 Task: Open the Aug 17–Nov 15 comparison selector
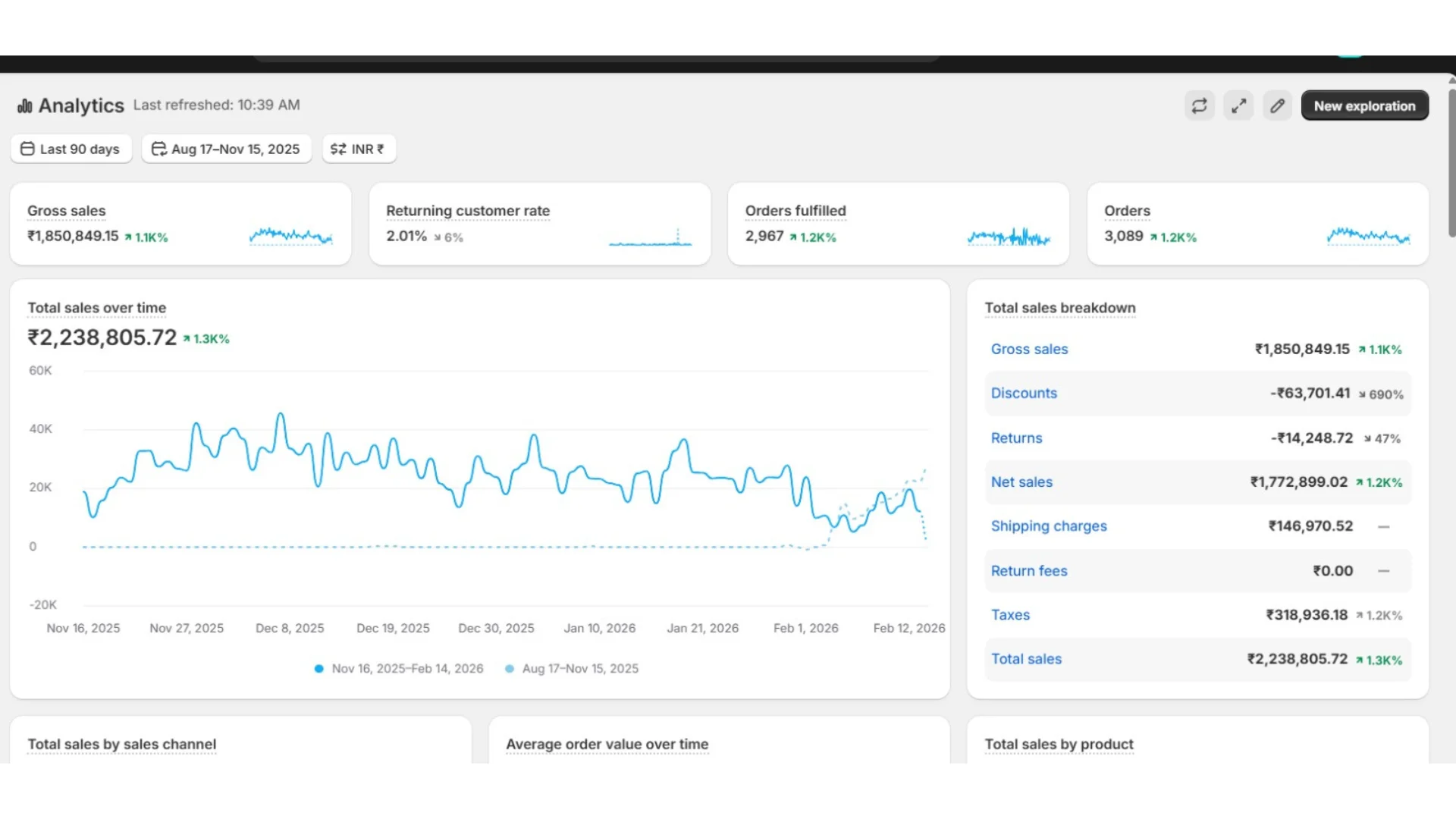pyautogui.click(x=226, y=149)
